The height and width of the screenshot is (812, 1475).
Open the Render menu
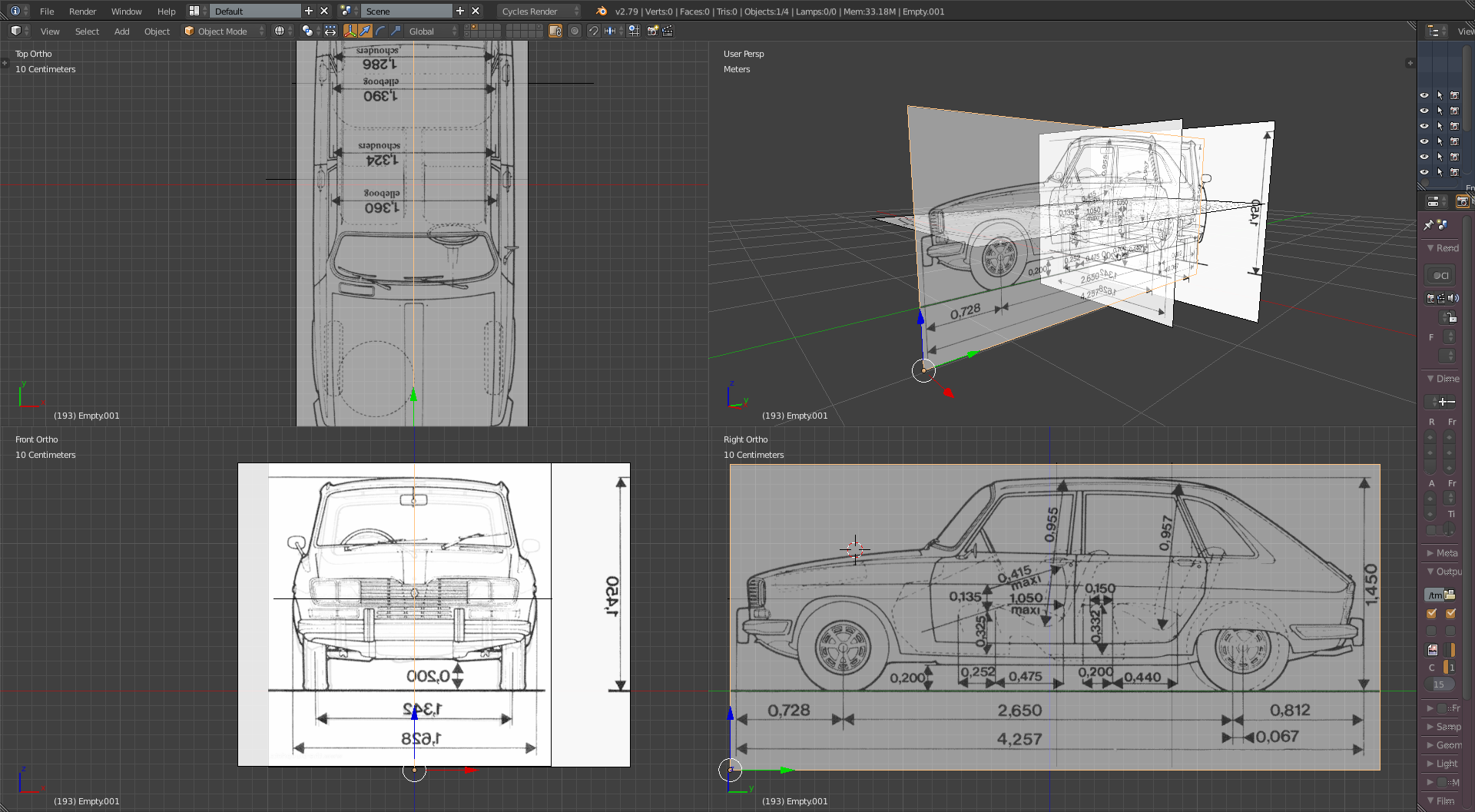[x=82, y=11]
